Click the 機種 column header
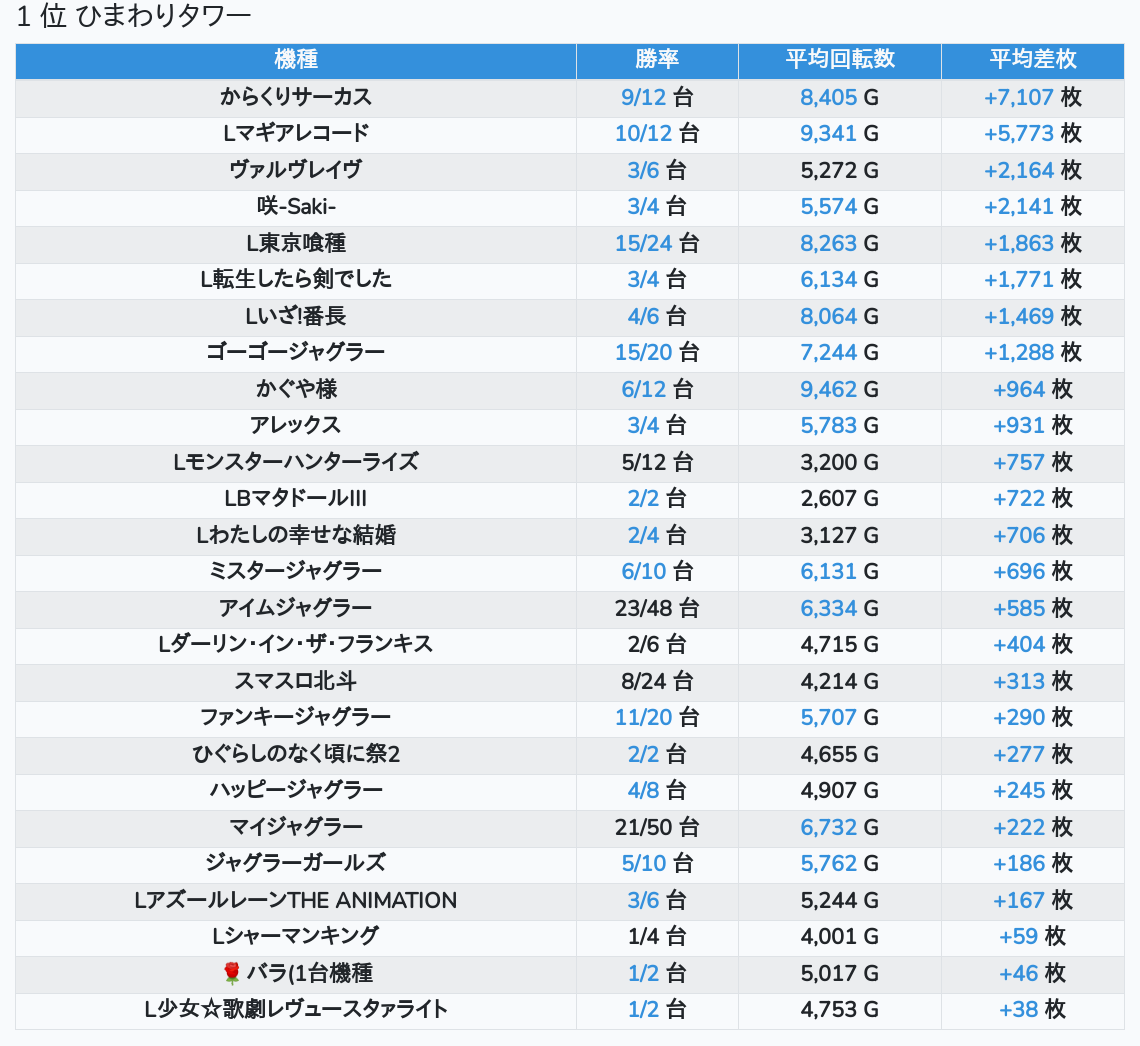This screenshot has width=1140, height=1046. (296, 60)
